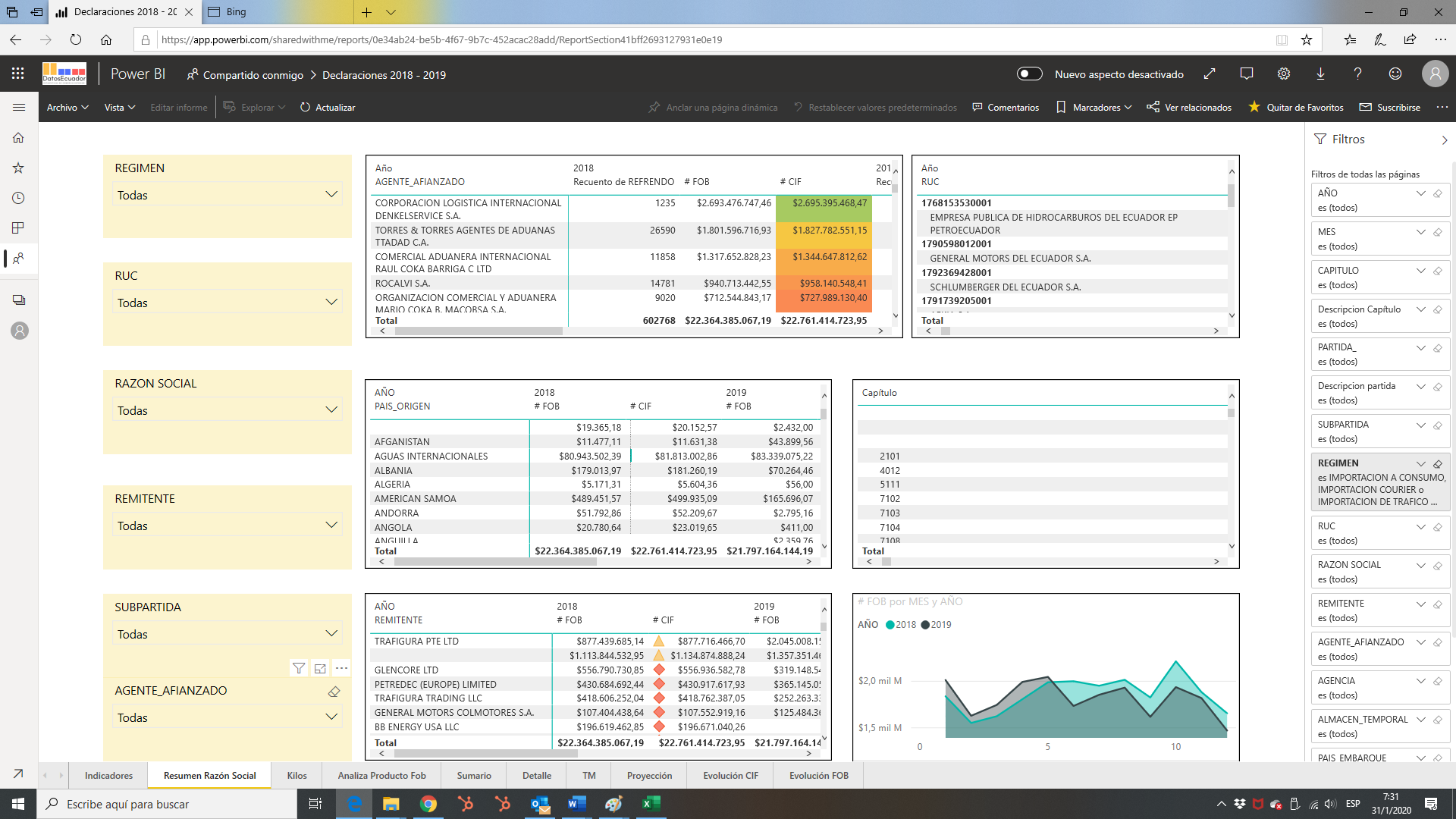Switch to Proyección page tab
The width and height of the screenshot is (1456, 819).
click(x=649, y=775)
